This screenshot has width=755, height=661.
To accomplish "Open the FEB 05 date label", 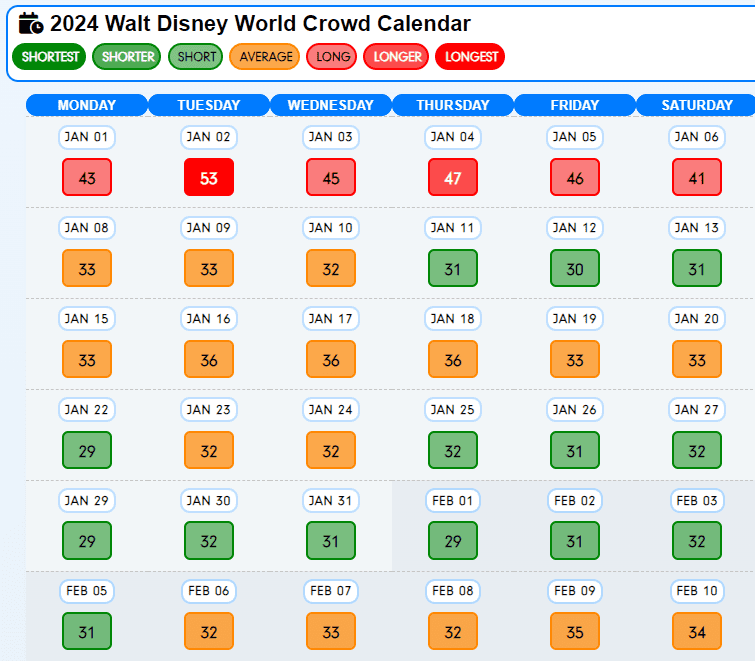I will (87, 591).
